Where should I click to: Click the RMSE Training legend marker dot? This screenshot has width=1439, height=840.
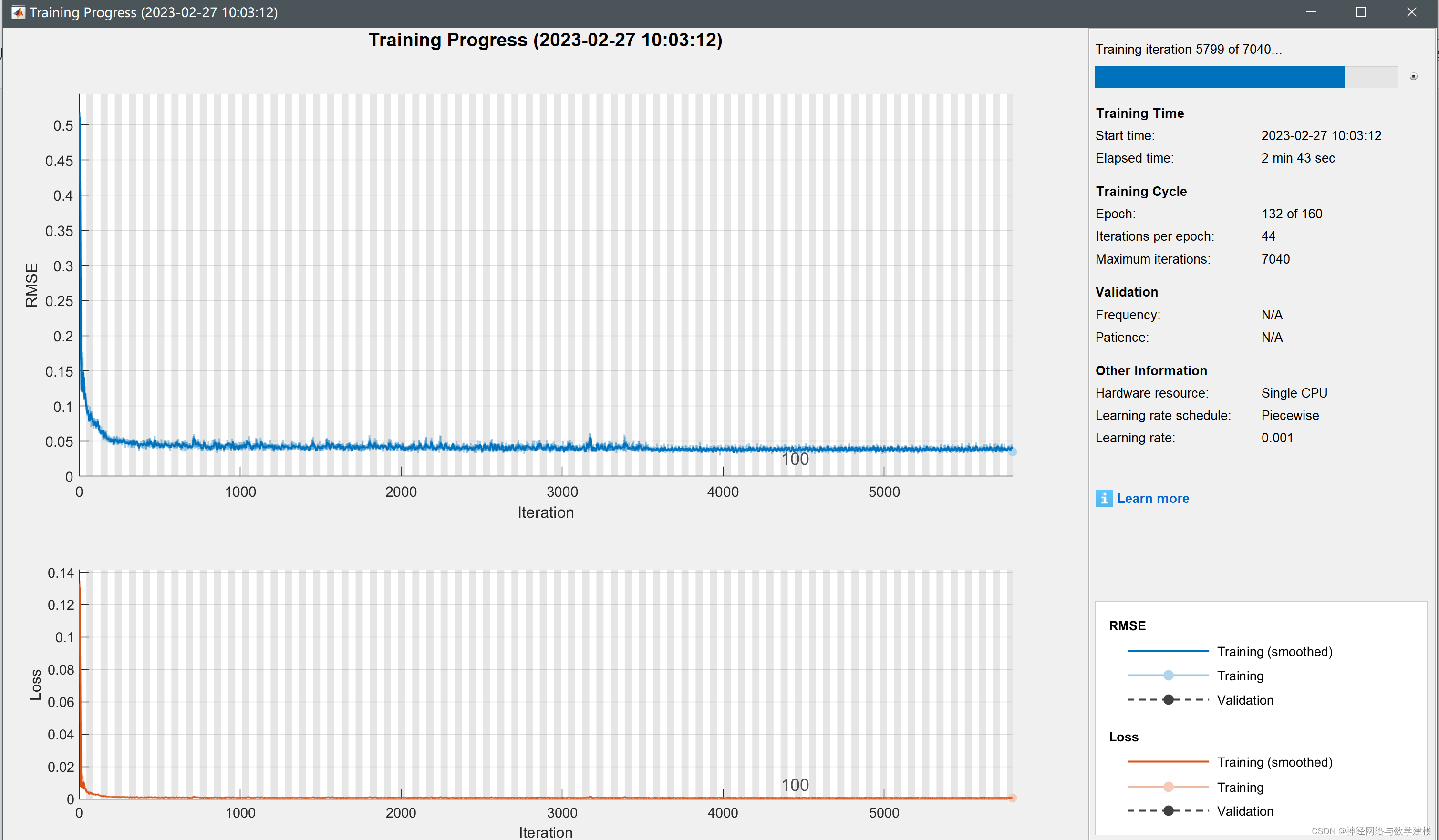point(1169,675)
